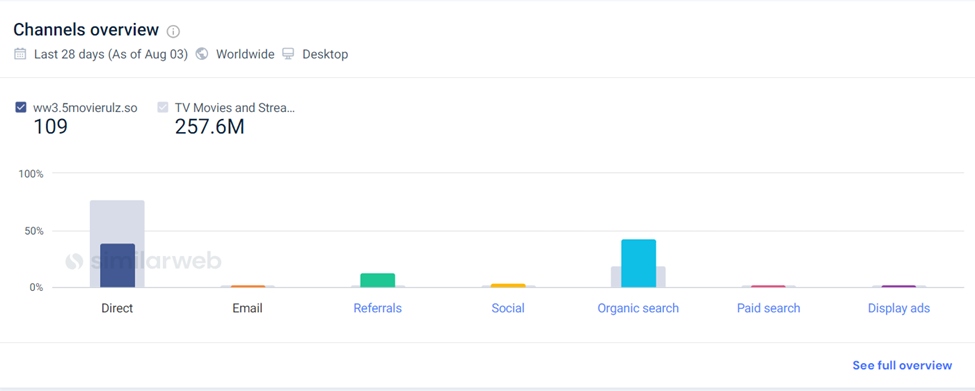Open the Organic search channel link
Image resolution: width=975 pixels, height=391 pixels.
pyautogui.click(x=638, y=308)
